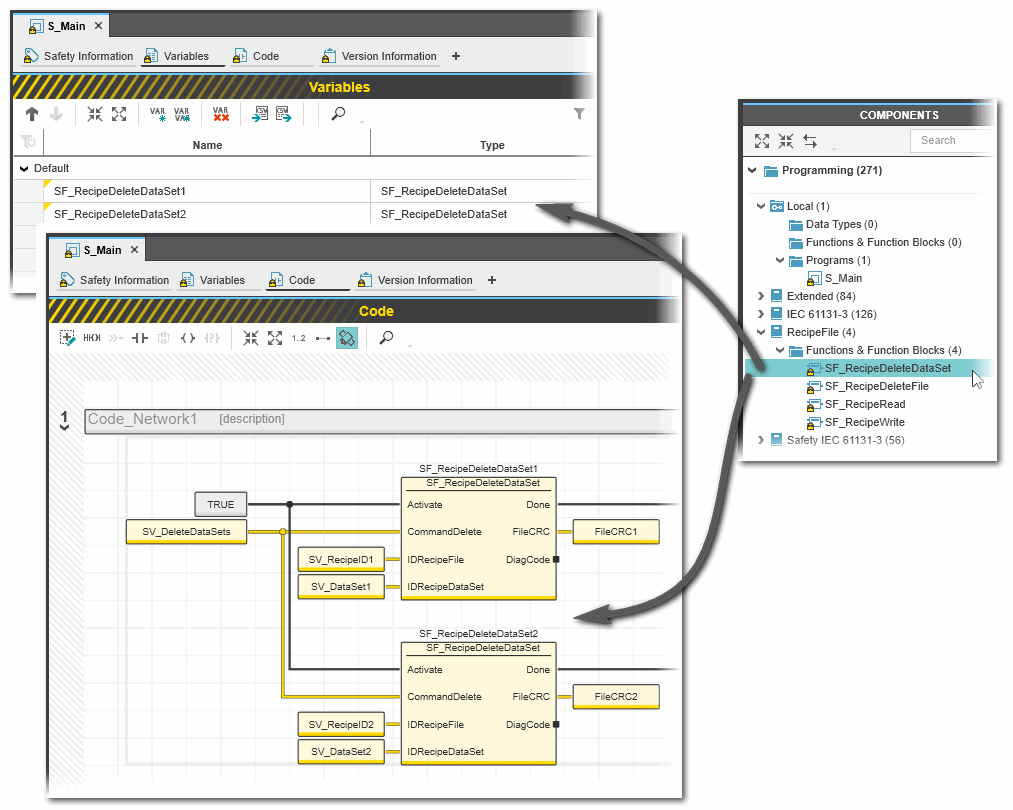1013x810 pixels.
Task: Collapse the RecipeFile (4) library node
Action: pos(762,332)
